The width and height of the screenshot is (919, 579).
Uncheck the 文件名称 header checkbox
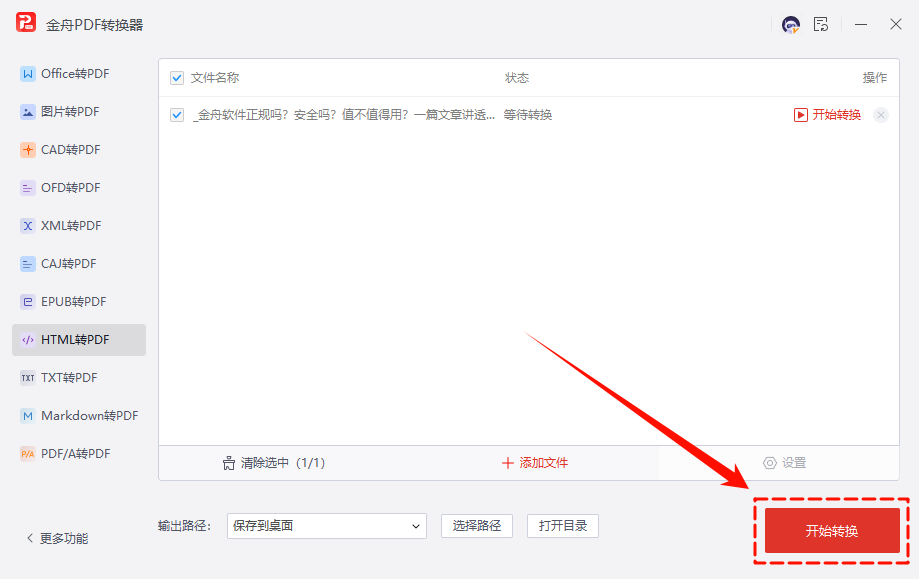point(177,77)
